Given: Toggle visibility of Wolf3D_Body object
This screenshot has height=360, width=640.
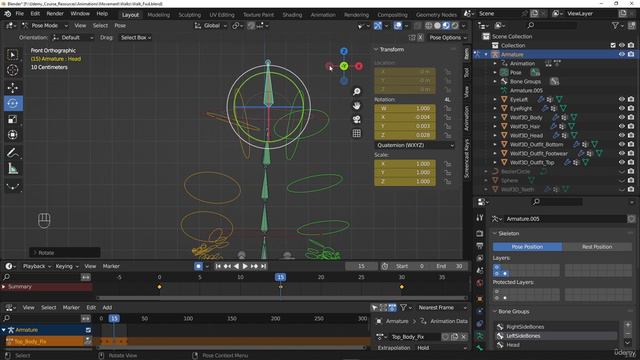Looking at the screenshot, I should coord(622,117).
